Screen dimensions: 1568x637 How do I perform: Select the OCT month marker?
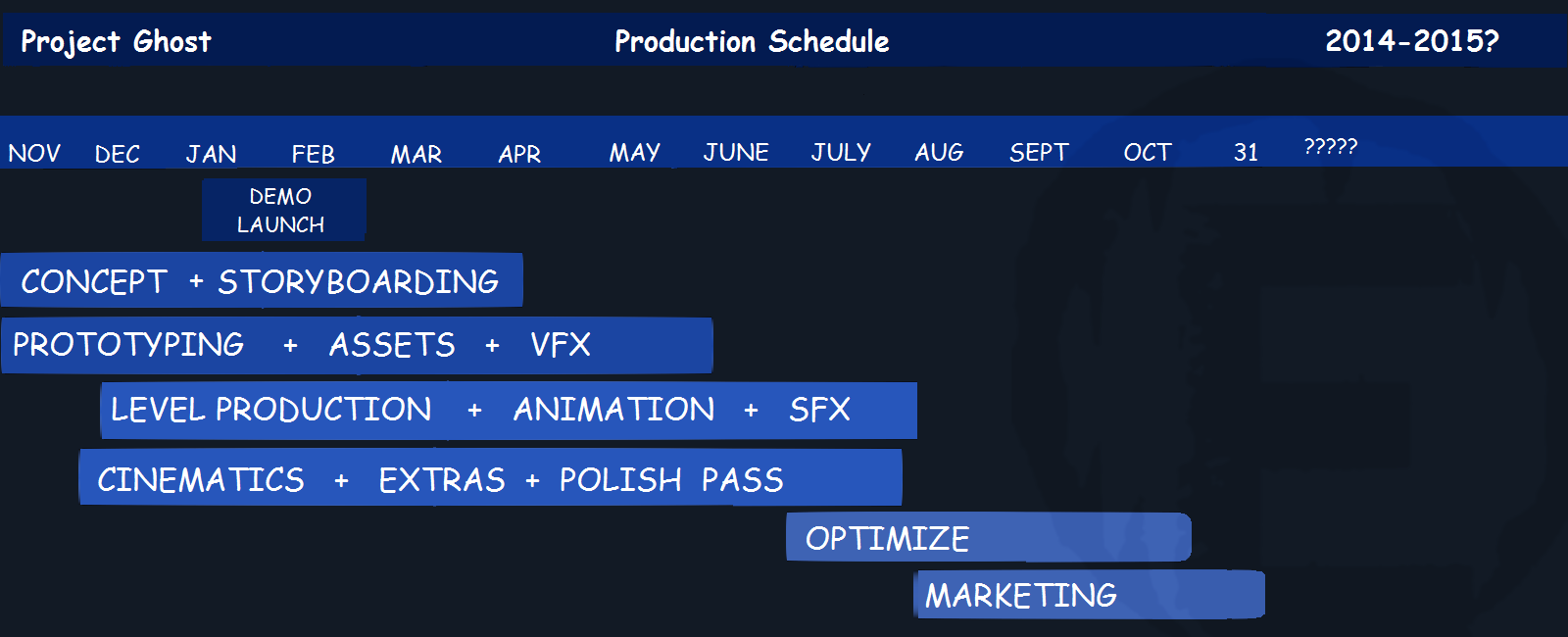coord(1148,153)
